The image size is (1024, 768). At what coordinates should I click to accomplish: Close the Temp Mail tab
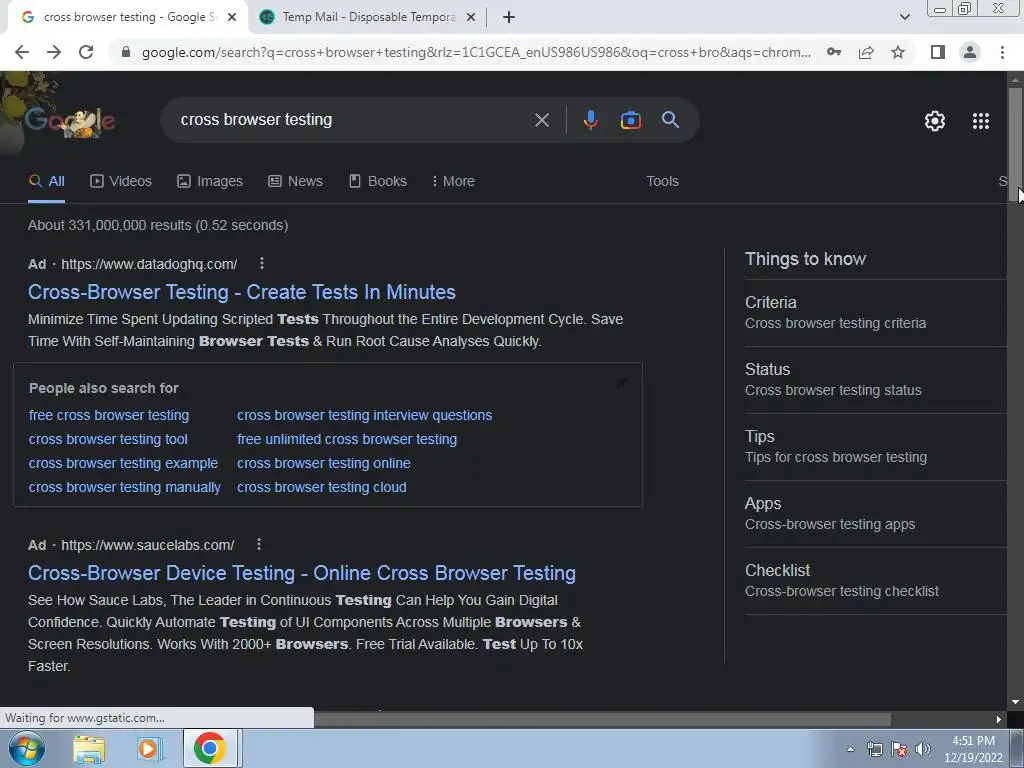coord(471,18)
